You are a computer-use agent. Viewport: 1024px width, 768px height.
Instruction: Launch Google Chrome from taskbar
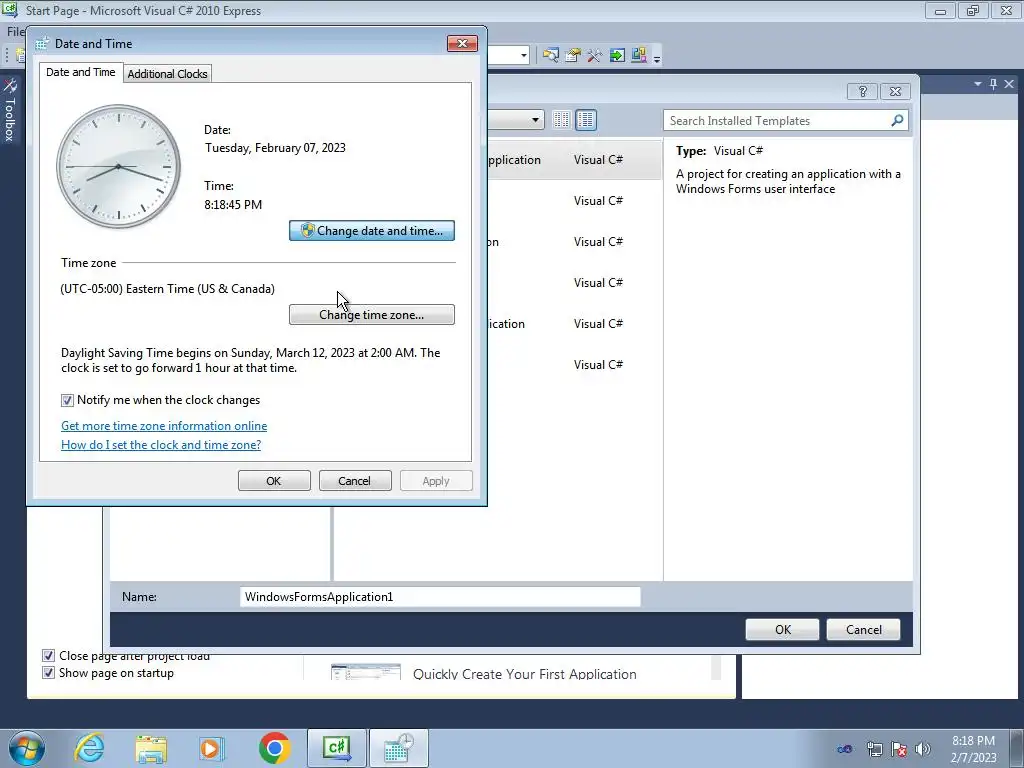coord(274,748)
